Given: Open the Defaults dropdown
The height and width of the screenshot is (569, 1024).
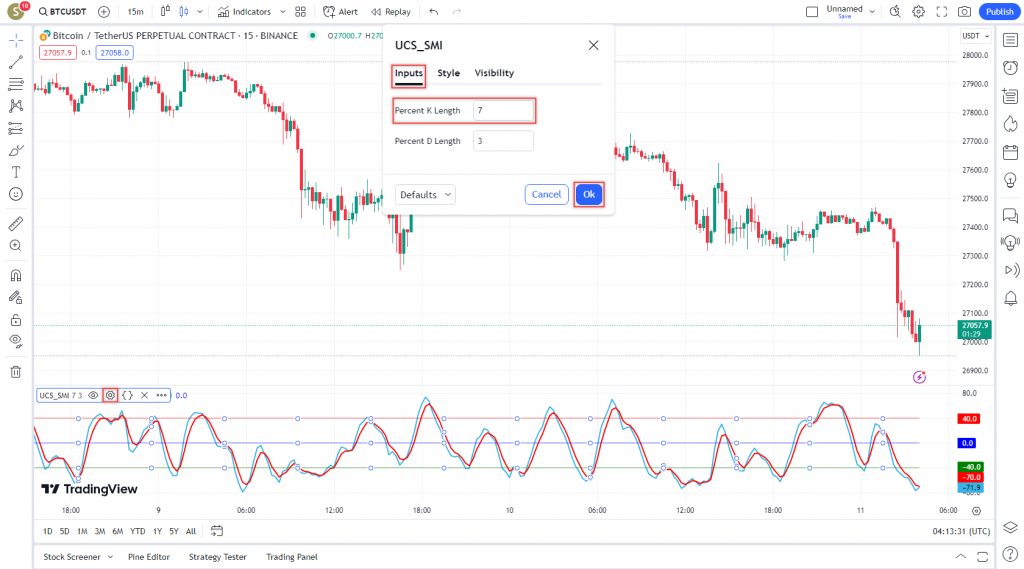Looking at the screenshot, I should coord(425,195).
